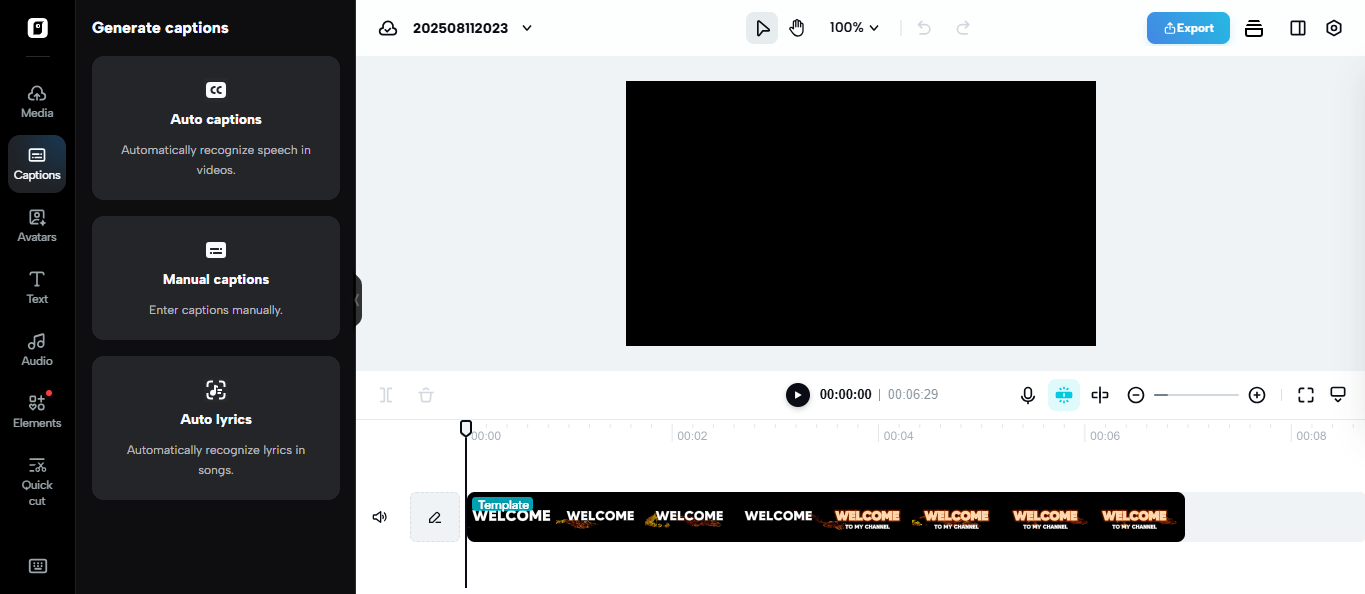This screenshot has width=1365, height=594.
Task: Click the total duration 00:06:29 text
Action: tap(913, 395)
